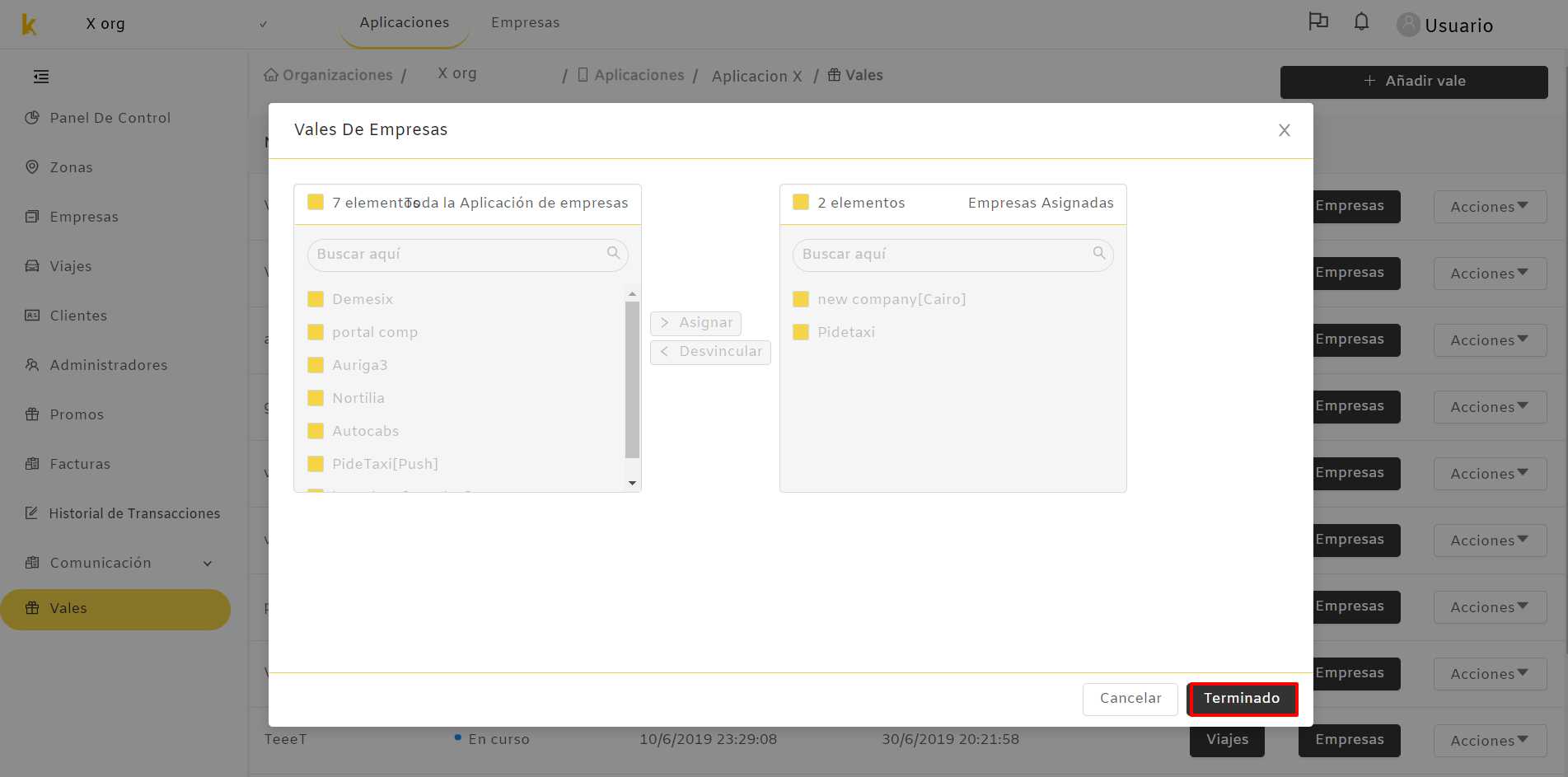Image resolution: width=1568 pixels, height=777 pixels.
Task: Click the Usuario avatar icon
Action: (x=1408, y=25)
